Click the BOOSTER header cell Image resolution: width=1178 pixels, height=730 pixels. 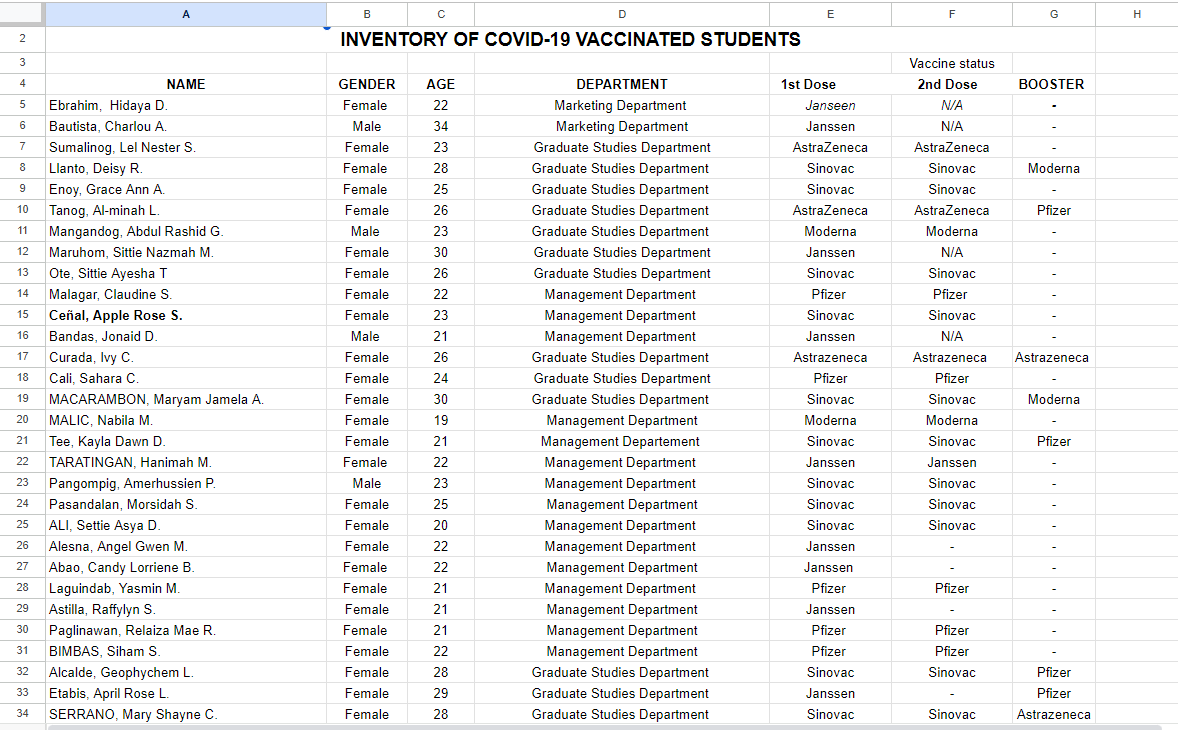coord(1051,84)
